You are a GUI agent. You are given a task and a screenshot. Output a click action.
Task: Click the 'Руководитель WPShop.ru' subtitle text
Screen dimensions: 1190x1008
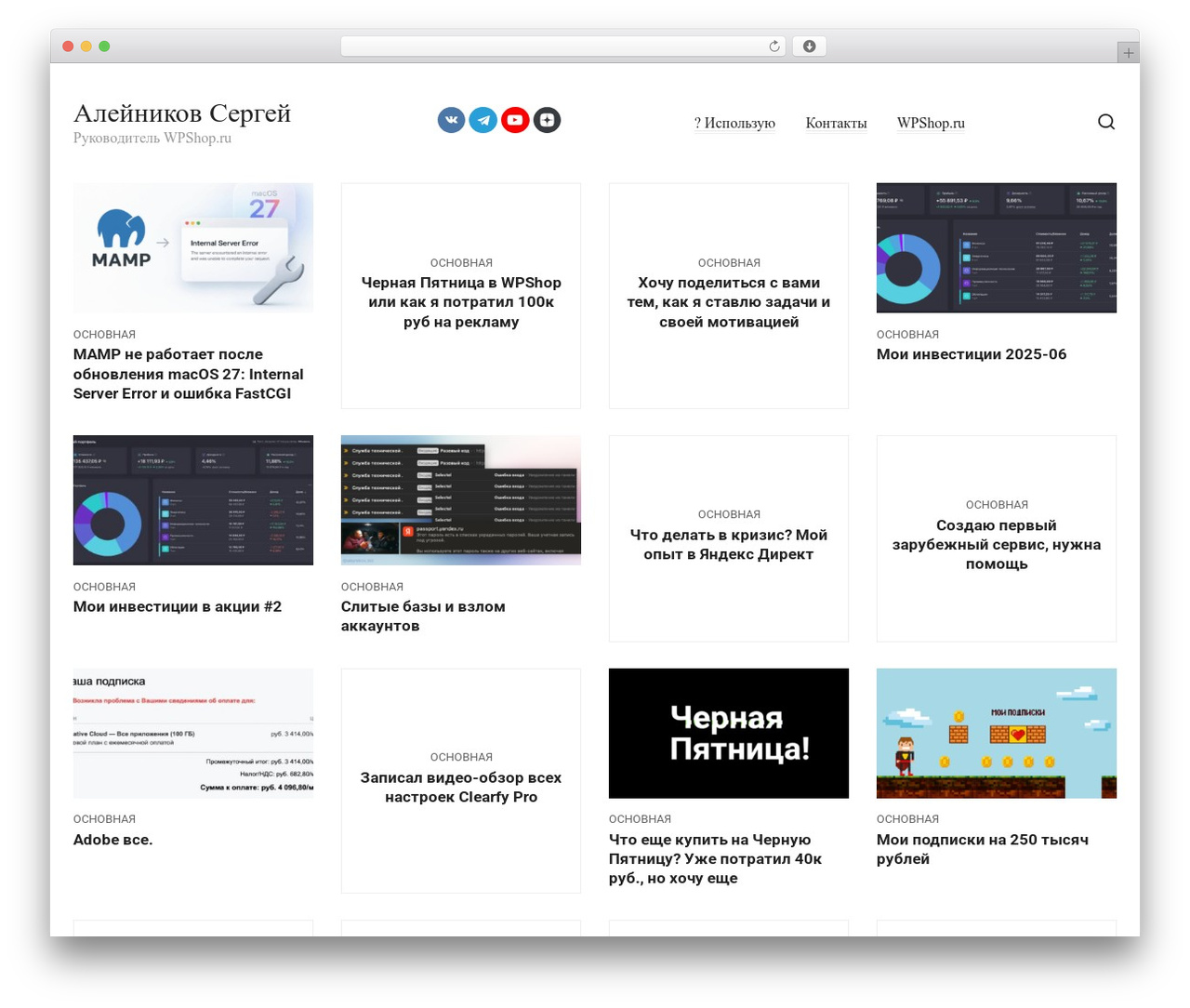152,138
